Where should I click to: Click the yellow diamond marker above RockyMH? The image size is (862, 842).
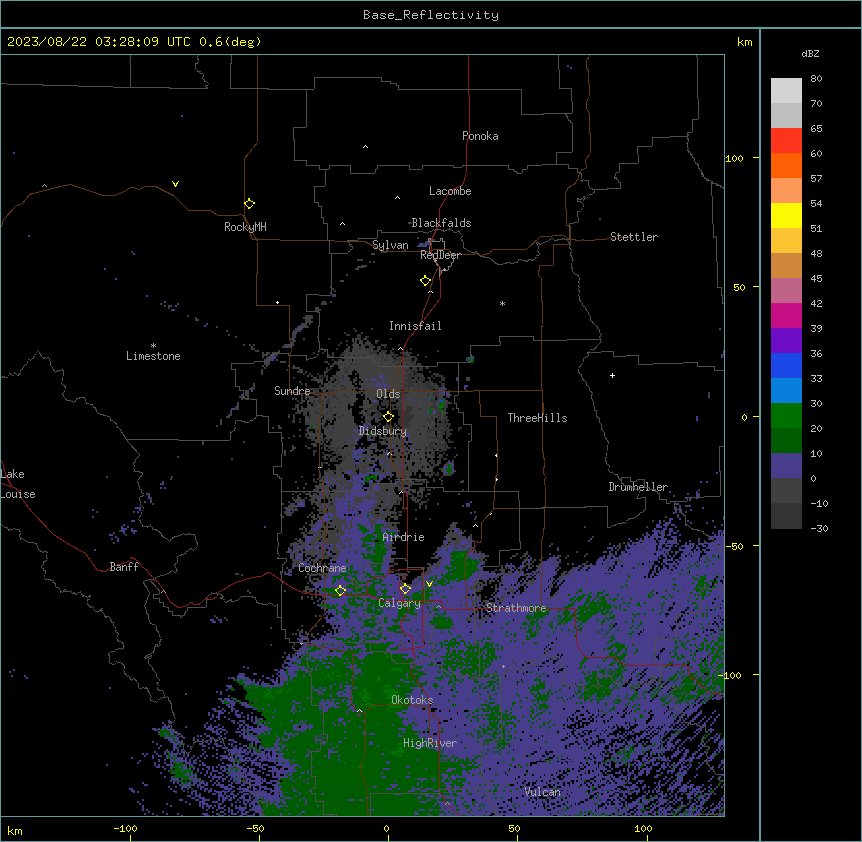pos(249,204)
